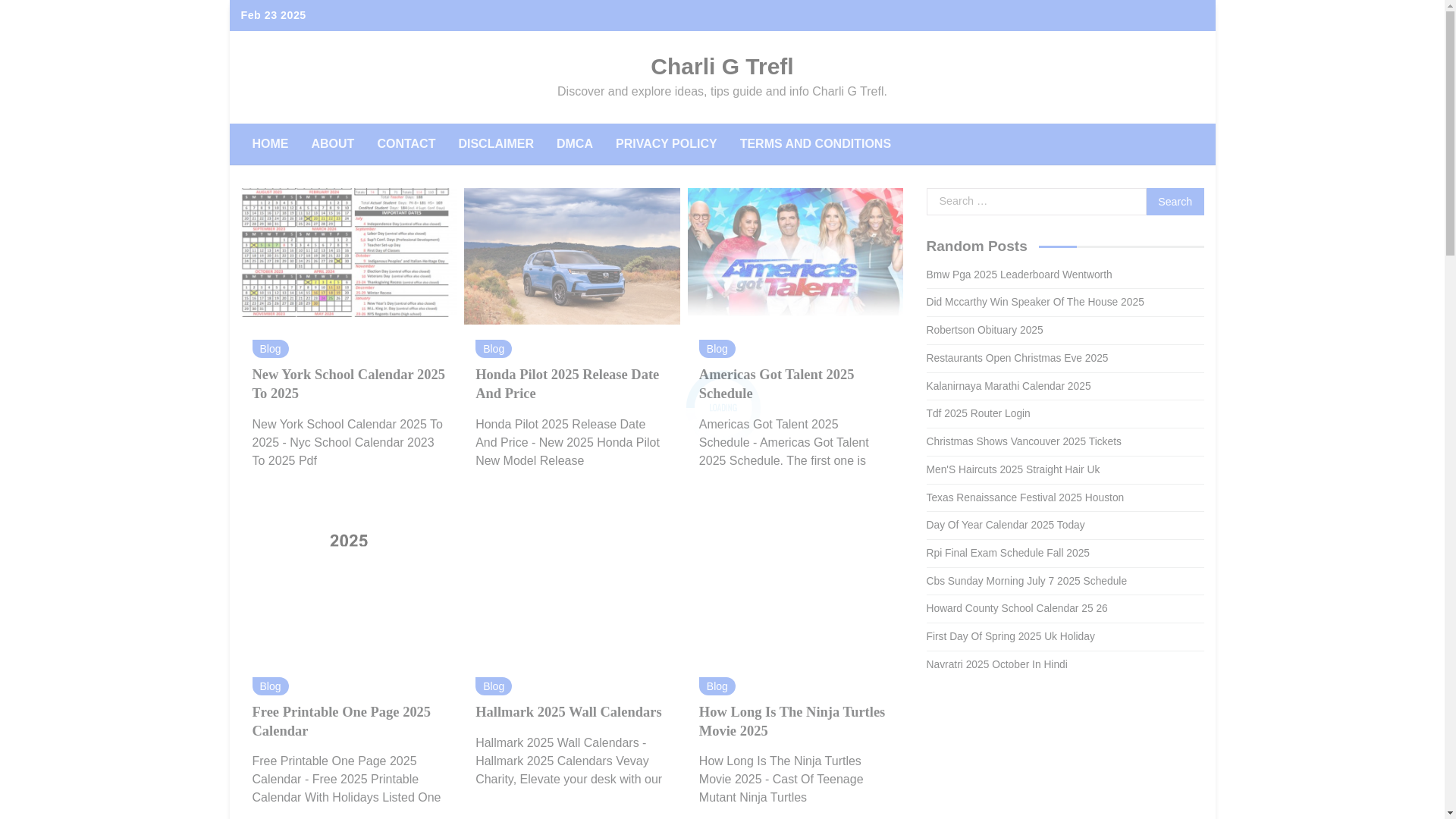Click the Americas Got Talent excerpt text

(784, 443)
